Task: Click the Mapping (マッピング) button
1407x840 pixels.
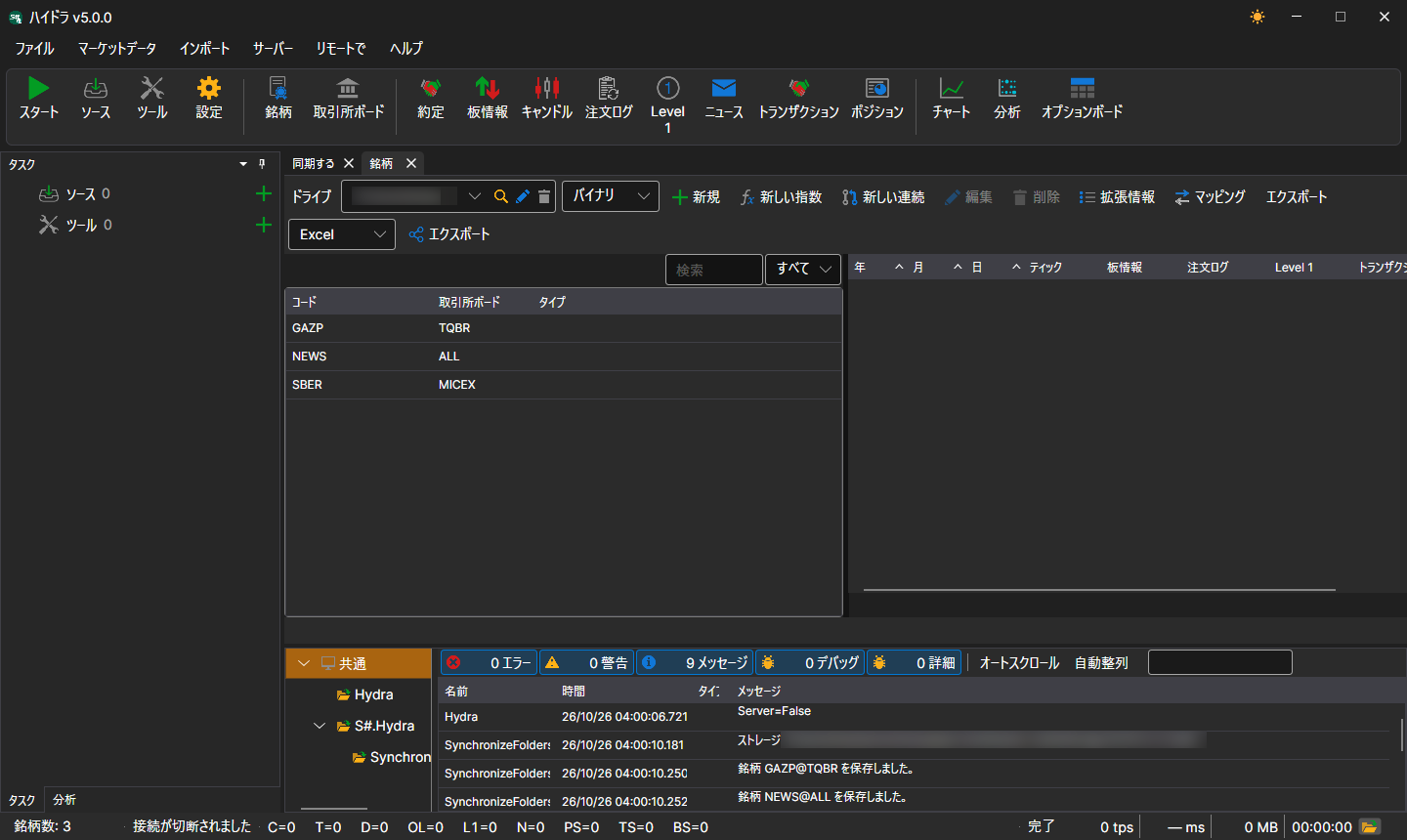Action: [x=1210, y=196]
